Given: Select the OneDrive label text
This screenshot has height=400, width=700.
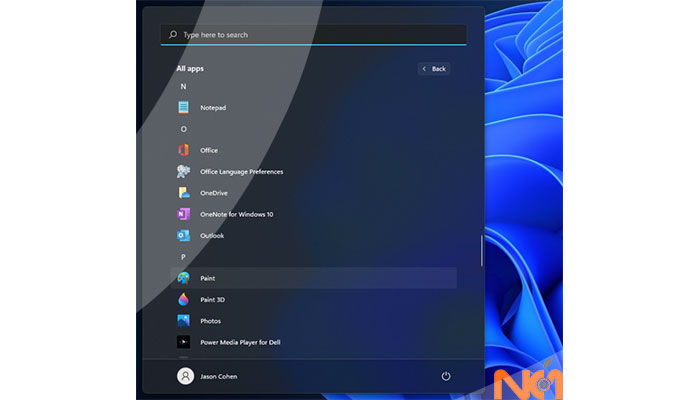Looking at the screenshot, I should (214, 193).
